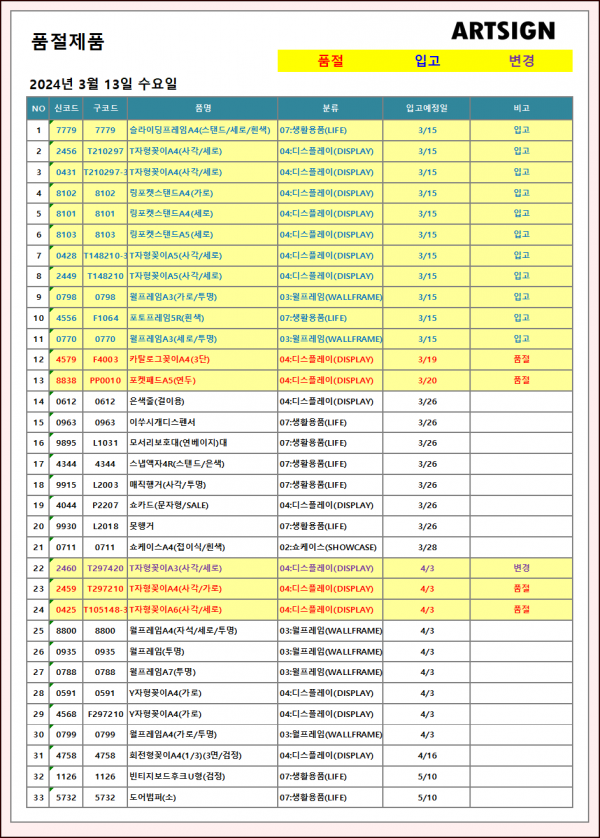Select the blue 입고 legend cell at the top
Viewport: 600px width, 838px height.
coord(427,61)
